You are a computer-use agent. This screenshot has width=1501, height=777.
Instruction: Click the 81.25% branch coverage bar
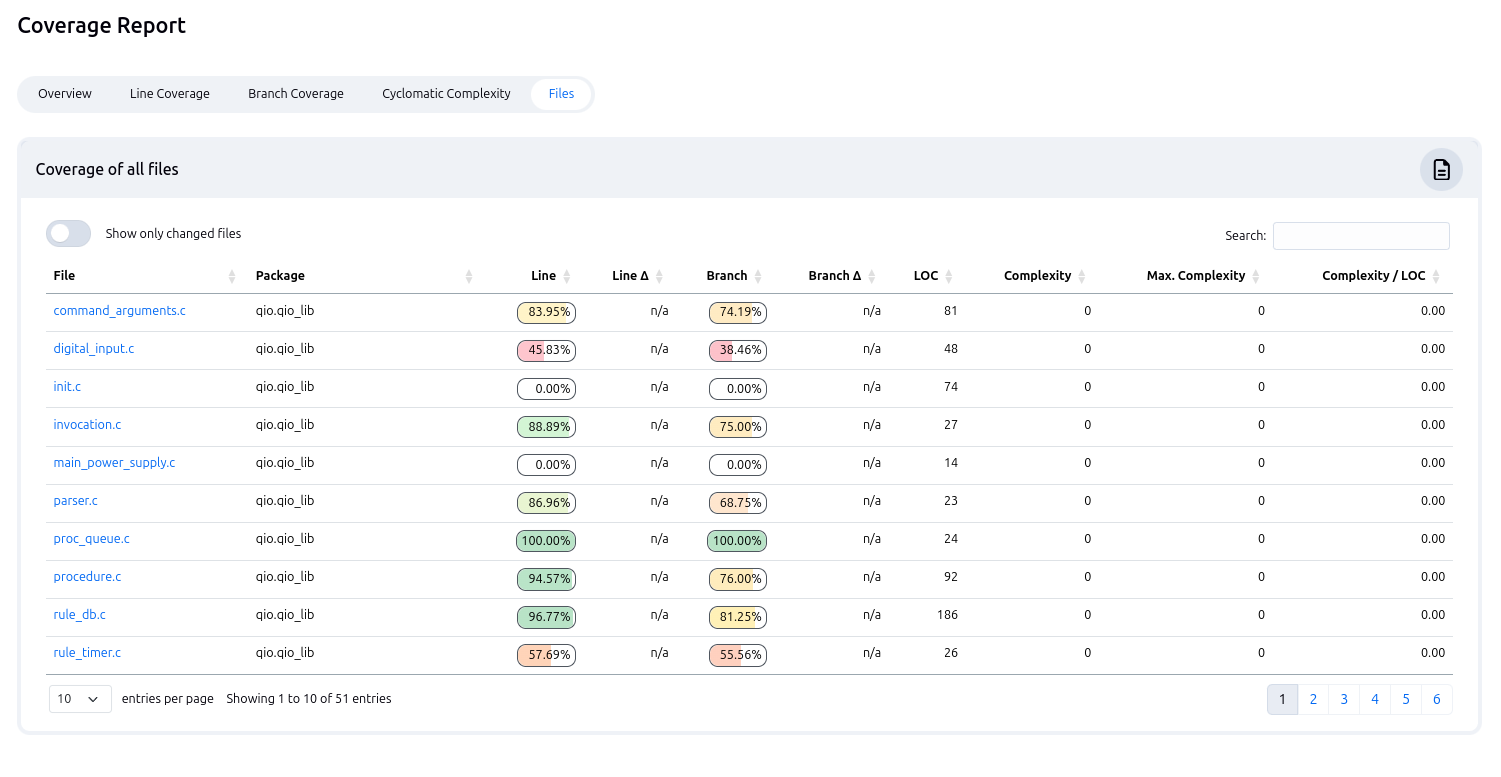click(737, 616)
